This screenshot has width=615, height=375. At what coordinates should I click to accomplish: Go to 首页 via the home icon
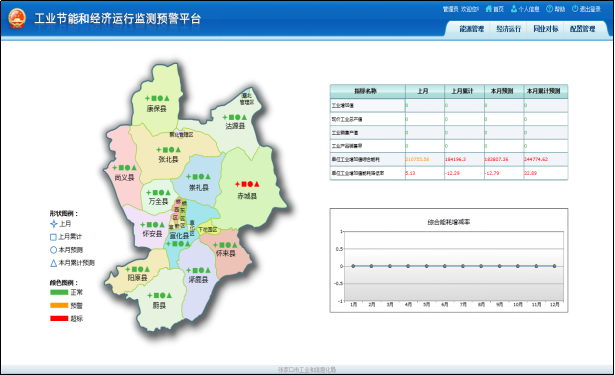point(488,9)
